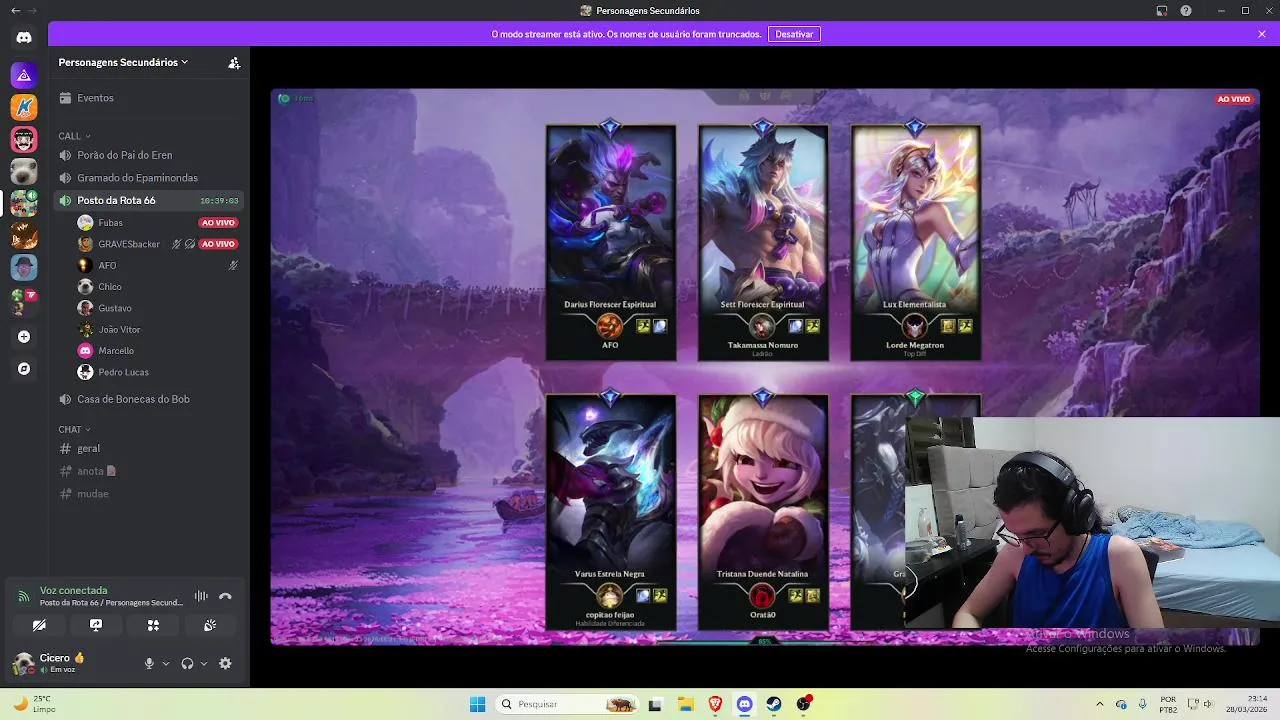Join Casa de Bonecas do Bob channel
This screenshot has width=1280, height=720.
click(150, 399)
